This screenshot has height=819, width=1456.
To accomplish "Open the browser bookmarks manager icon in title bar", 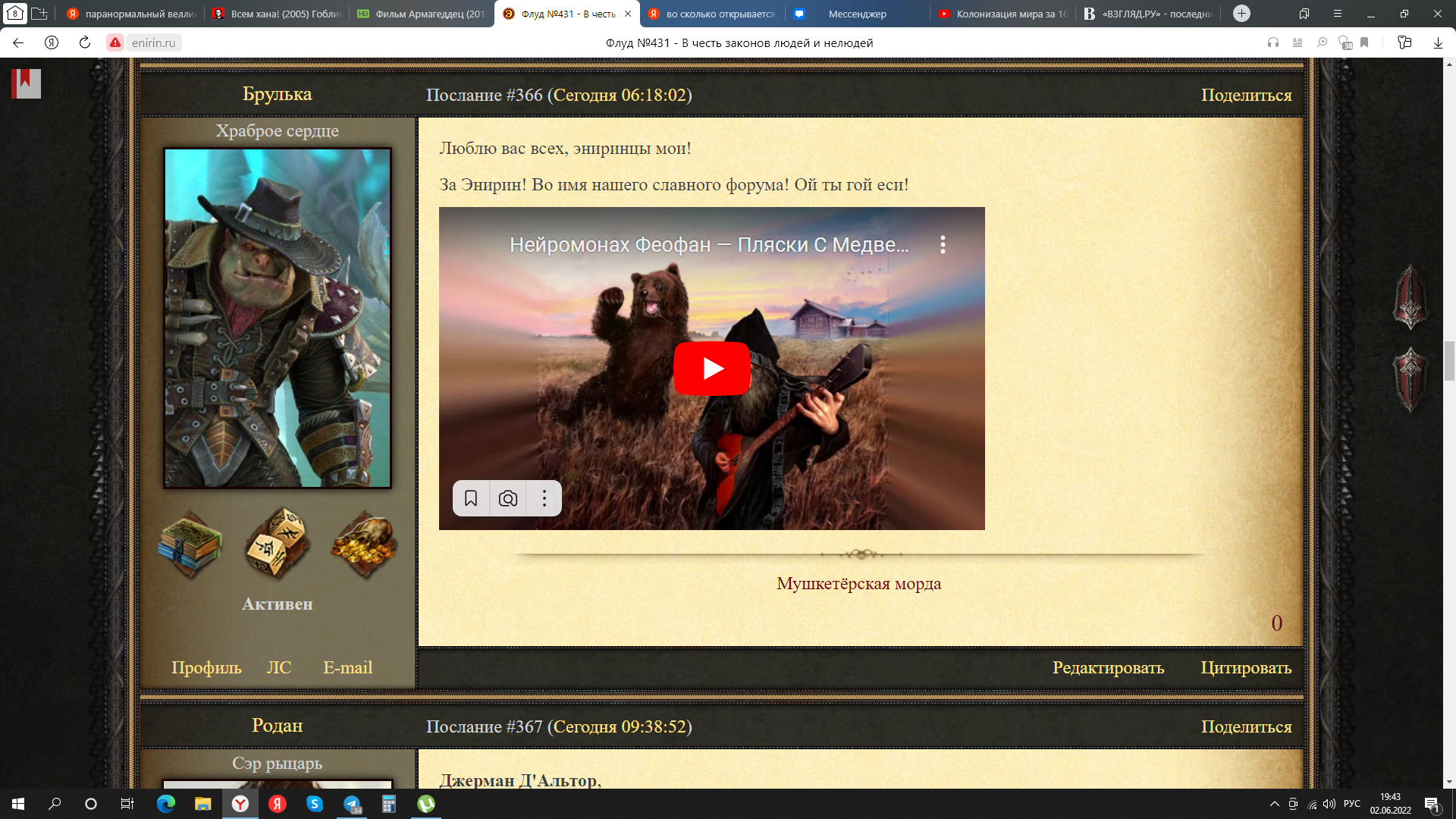I will pyautogui.click(x=1304, y=14).
